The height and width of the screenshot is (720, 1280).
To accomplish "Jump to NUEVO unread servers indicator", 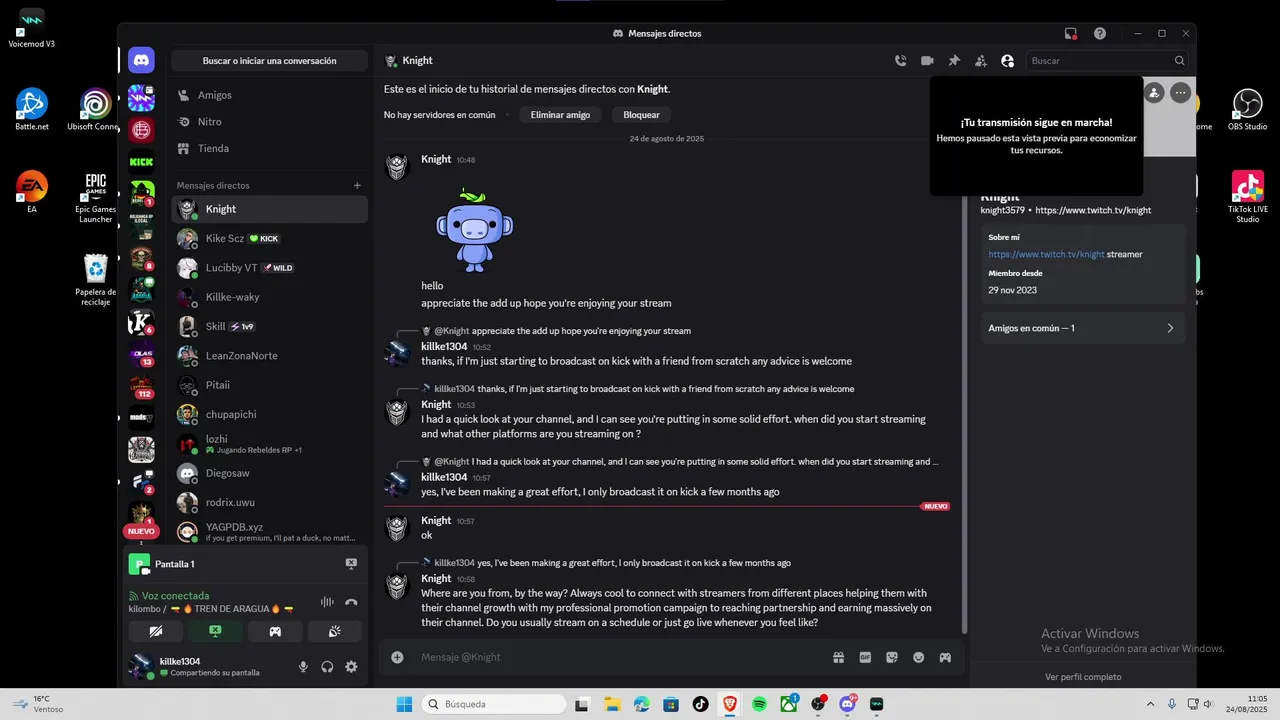I will click(x=141, y=531).
